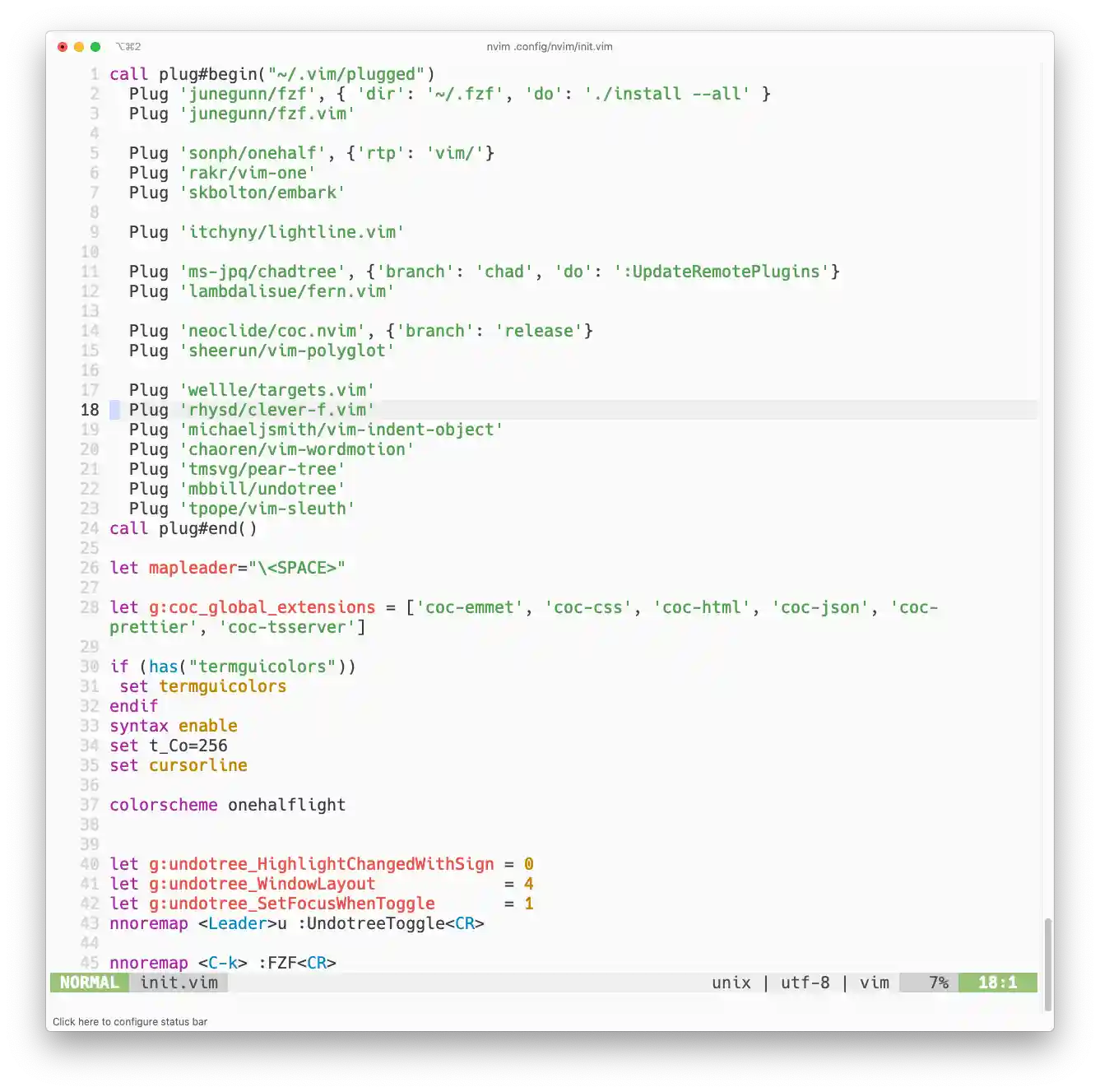Image resolution: width=1100 pixels, height=1092 pixels.
Task: Minimize the terminal window with the yellow button
Action: 79,47
